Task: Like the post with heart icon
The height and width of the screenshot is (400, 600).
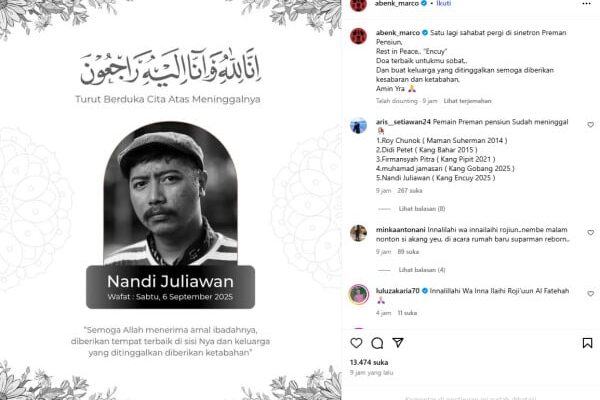Action: point(356,343)
